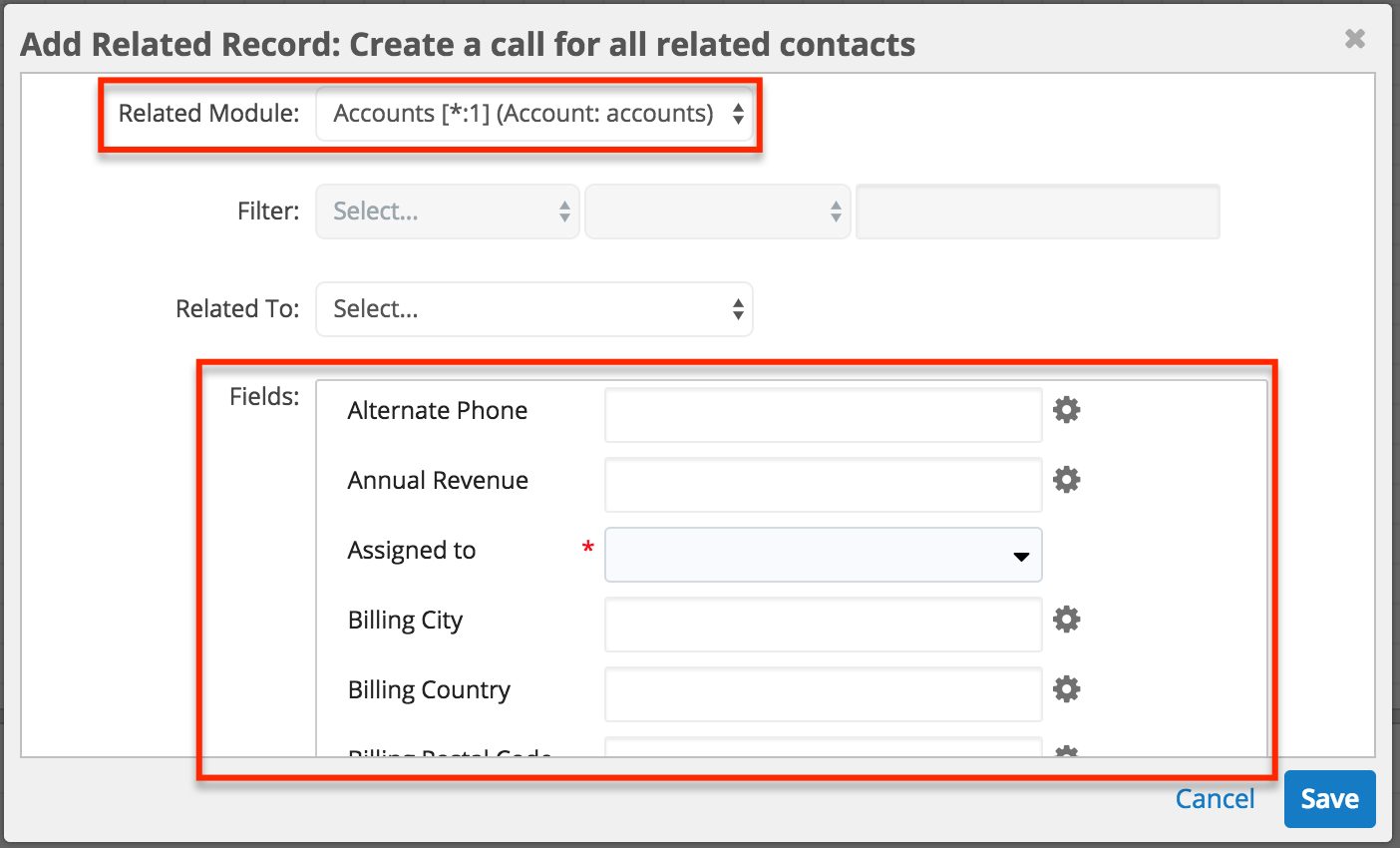Close the Add Related Record dialog
Screen dimensions: 1400x848
(x=1355, y=38)
